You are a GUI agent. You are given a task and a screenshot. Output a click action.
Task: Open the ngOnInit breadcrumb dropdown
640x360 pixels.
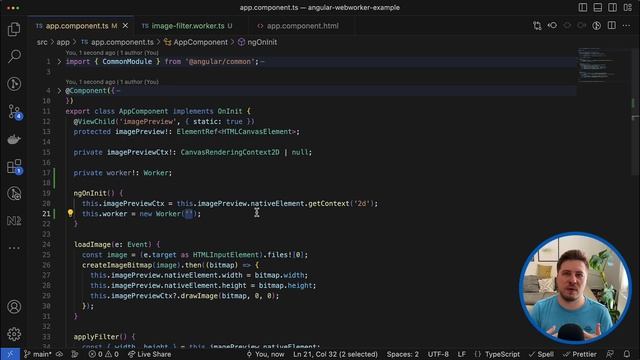tap(258, 42)
